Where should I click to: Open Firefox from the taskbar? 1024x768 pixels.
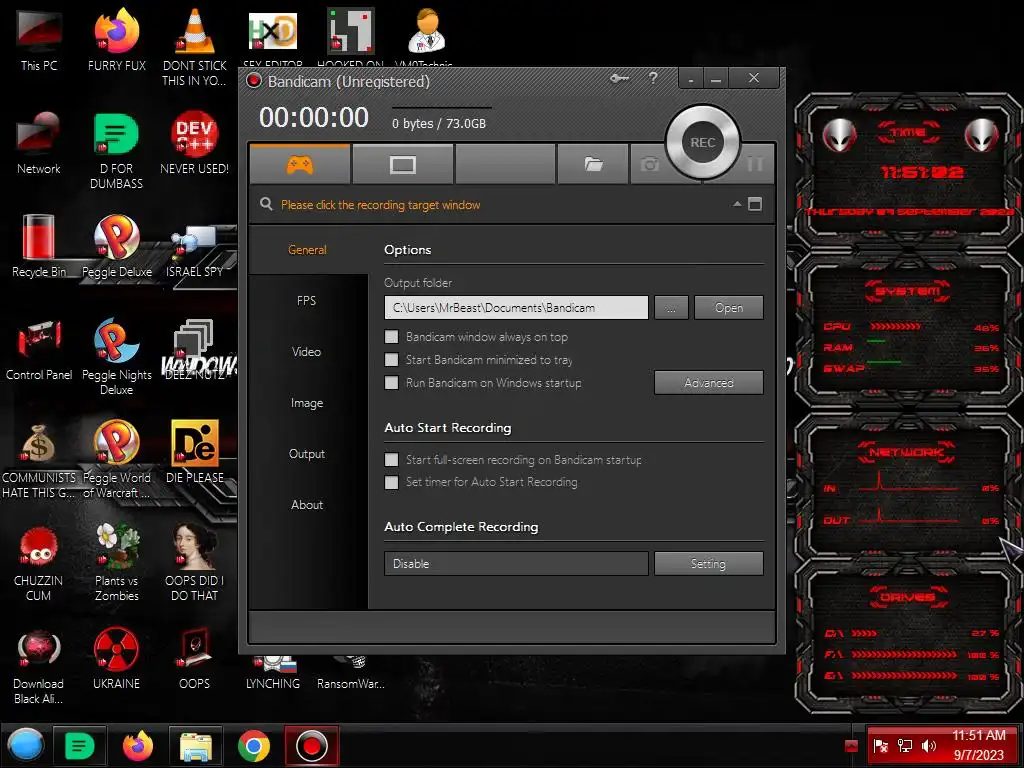[x=138, y=746]
